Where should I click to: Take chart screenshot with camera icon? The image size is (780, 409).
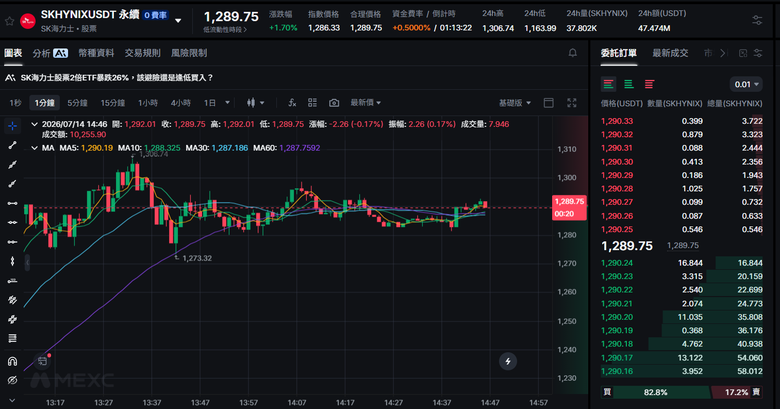(334, 102)
